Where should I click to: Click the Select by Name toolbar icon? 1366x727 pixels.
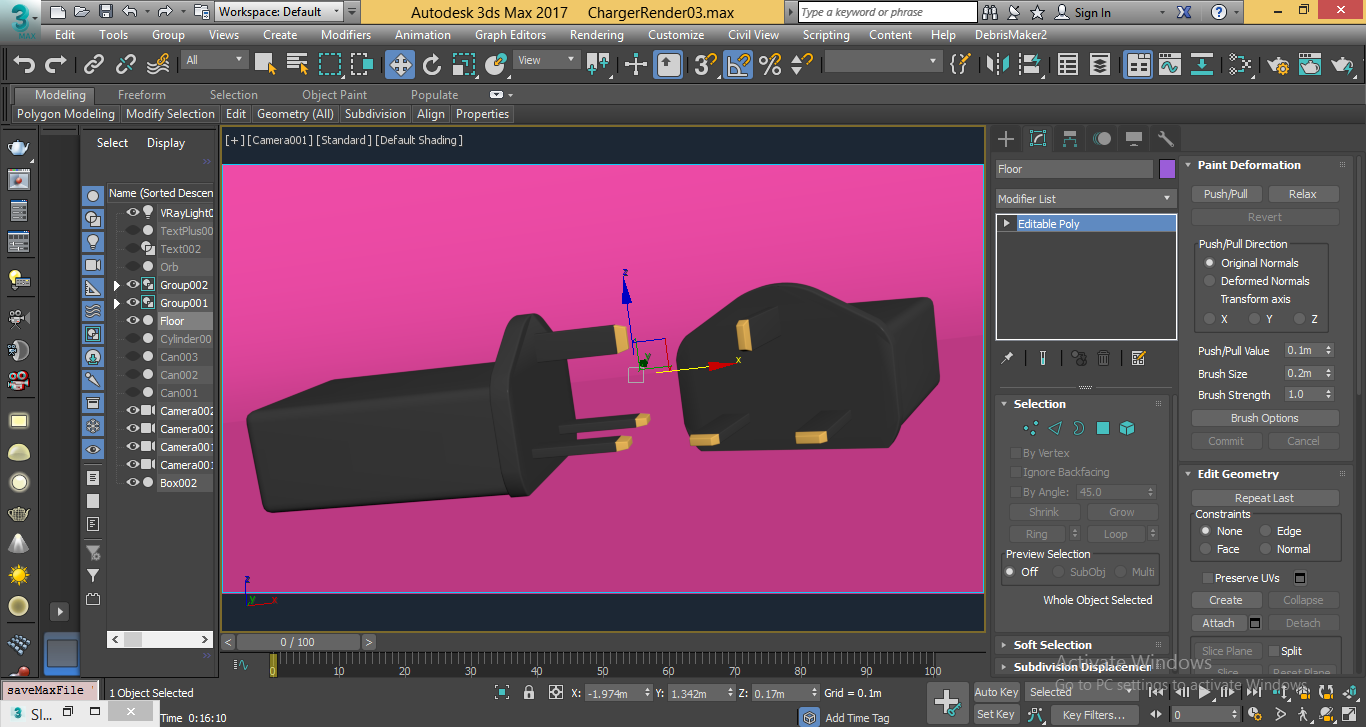click(x=298, y=65)
